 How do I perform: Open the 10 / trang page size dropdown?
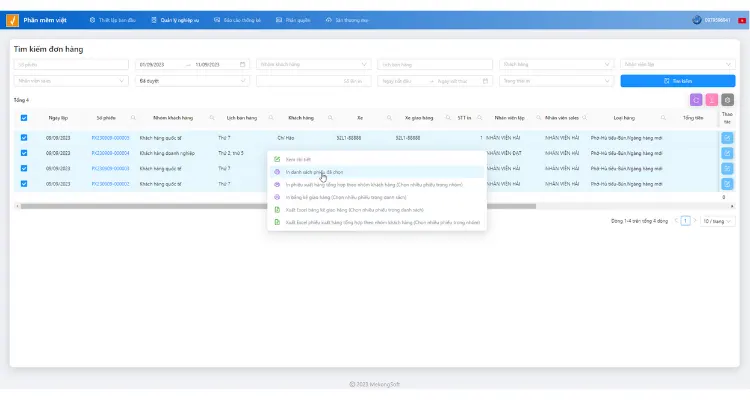tap(718, 221)
